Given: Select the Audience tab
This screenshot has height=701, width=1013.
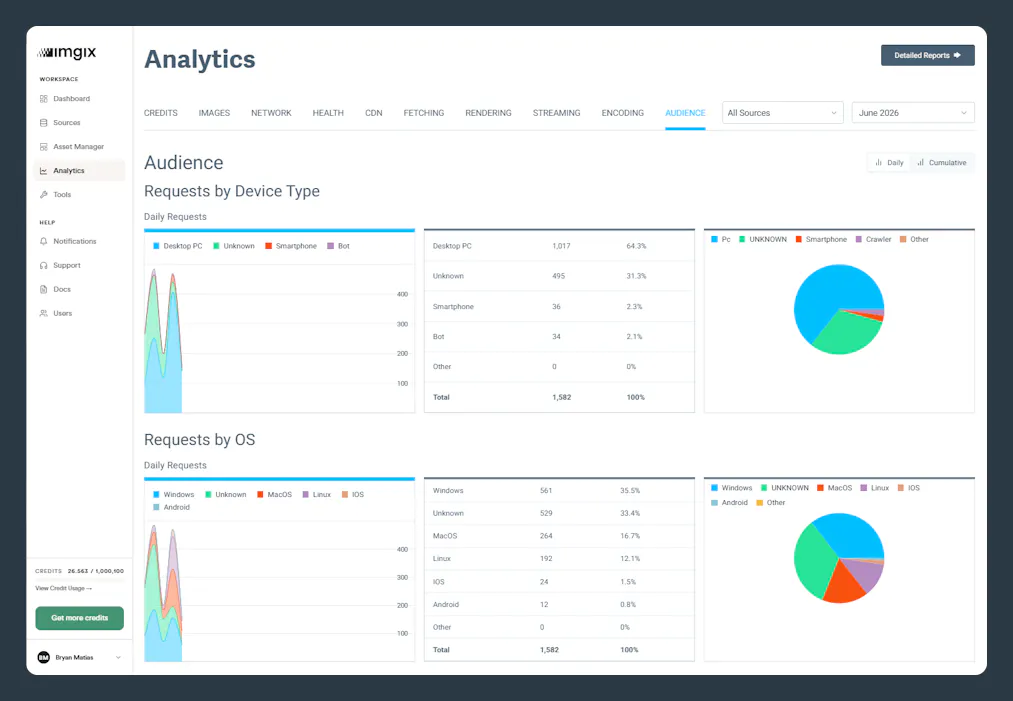Looking at the screenshot, I should pyautogui.click(x=685, y=113).
